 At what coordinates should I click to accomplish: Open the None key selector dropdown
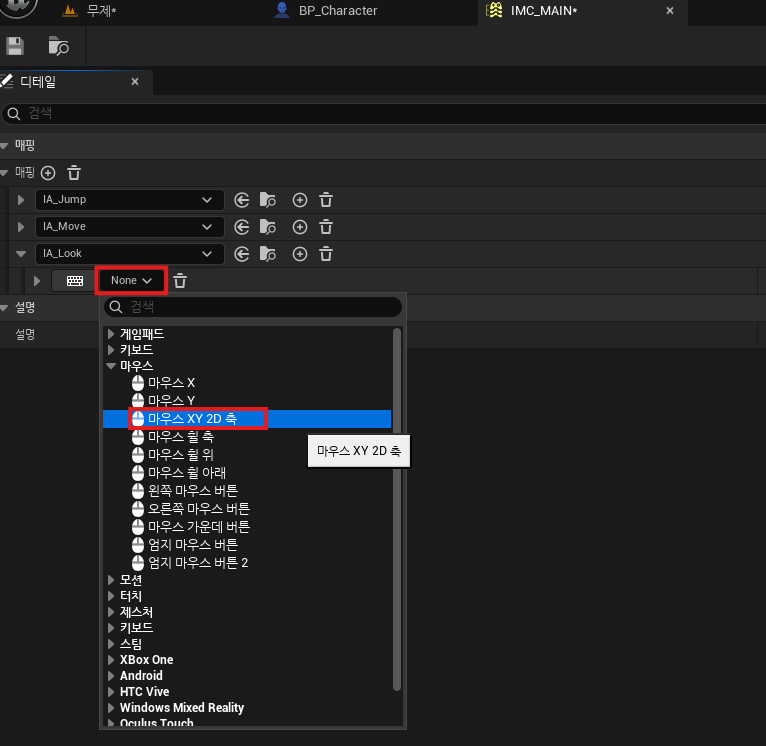tap(131, 280)
